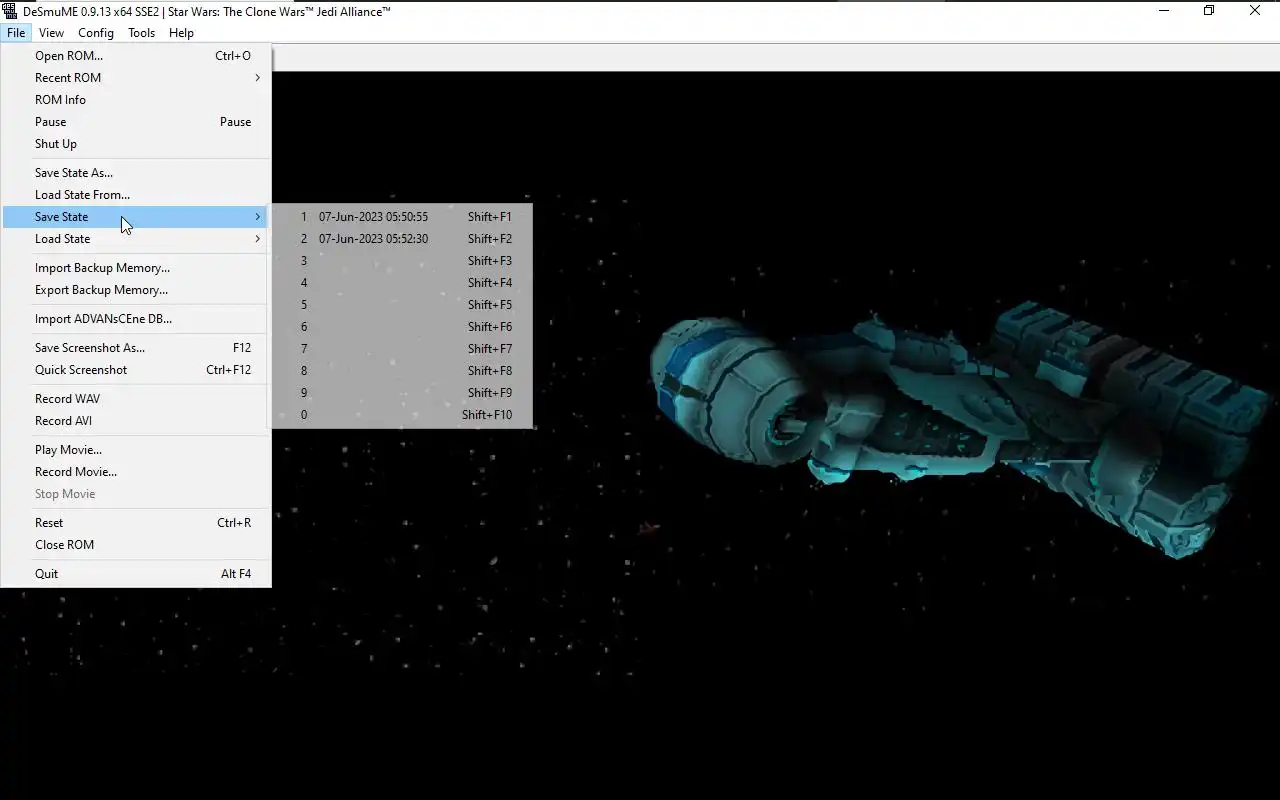Screen dimensions: 1280x800
Task: Save state to slot 7 (Shift+F7)
Action: [x=402, y=349]
